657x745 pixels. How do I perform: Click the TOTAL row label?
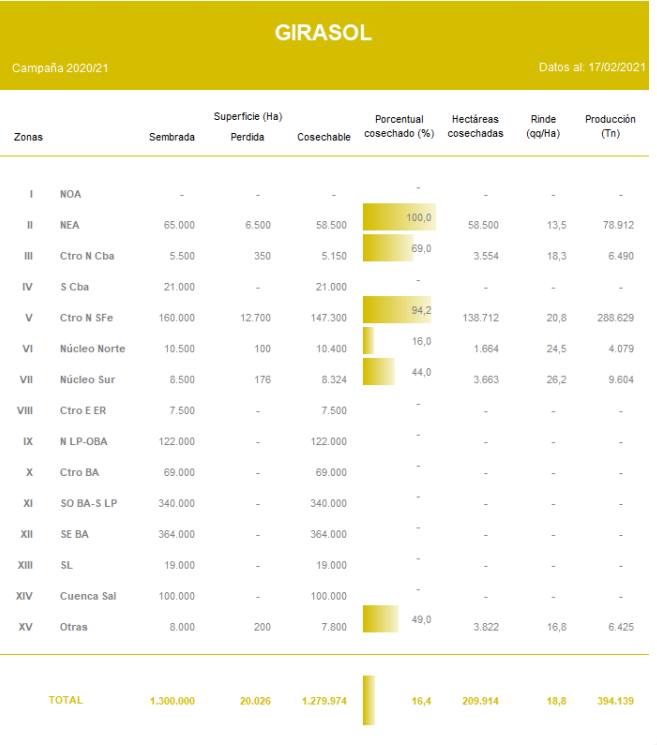pyautogui.click(x=66, y=700)
